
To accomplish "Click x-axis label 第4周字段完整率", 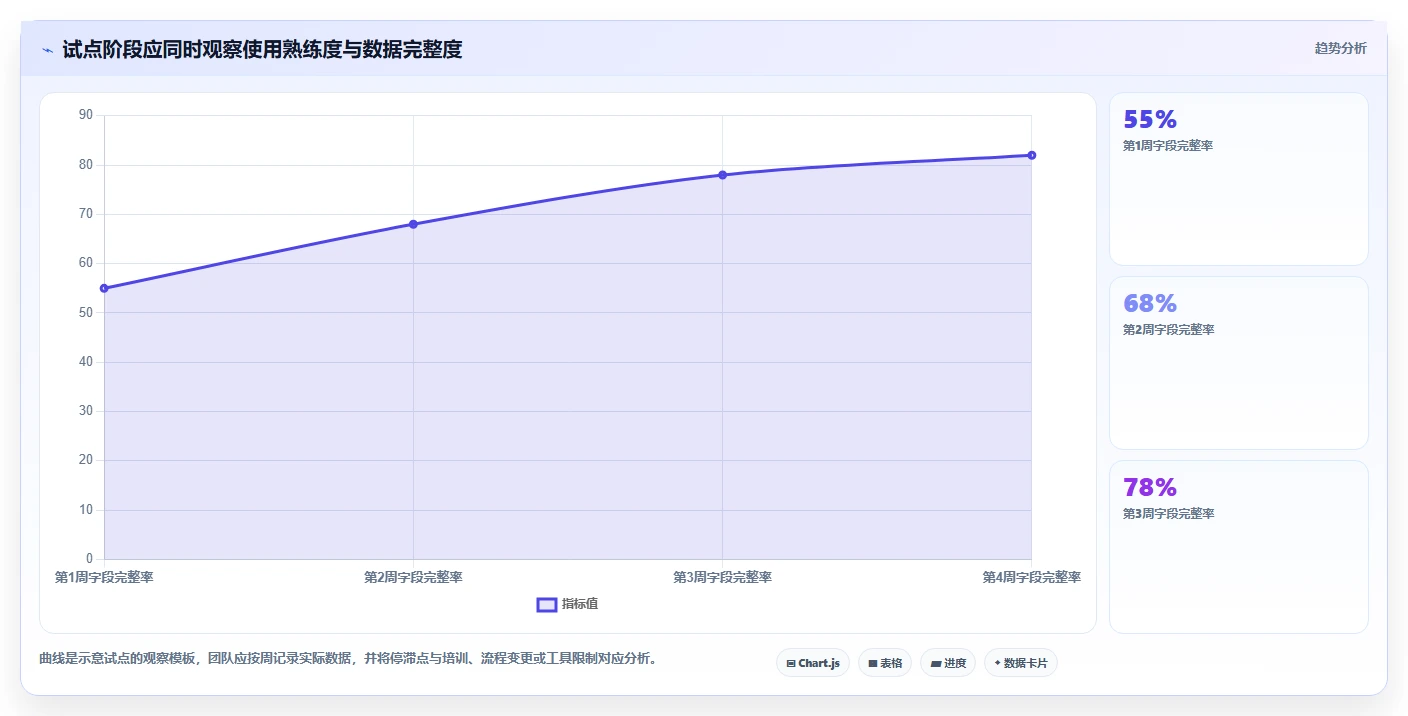I will pyautogui.click(x=1031, y=577).
